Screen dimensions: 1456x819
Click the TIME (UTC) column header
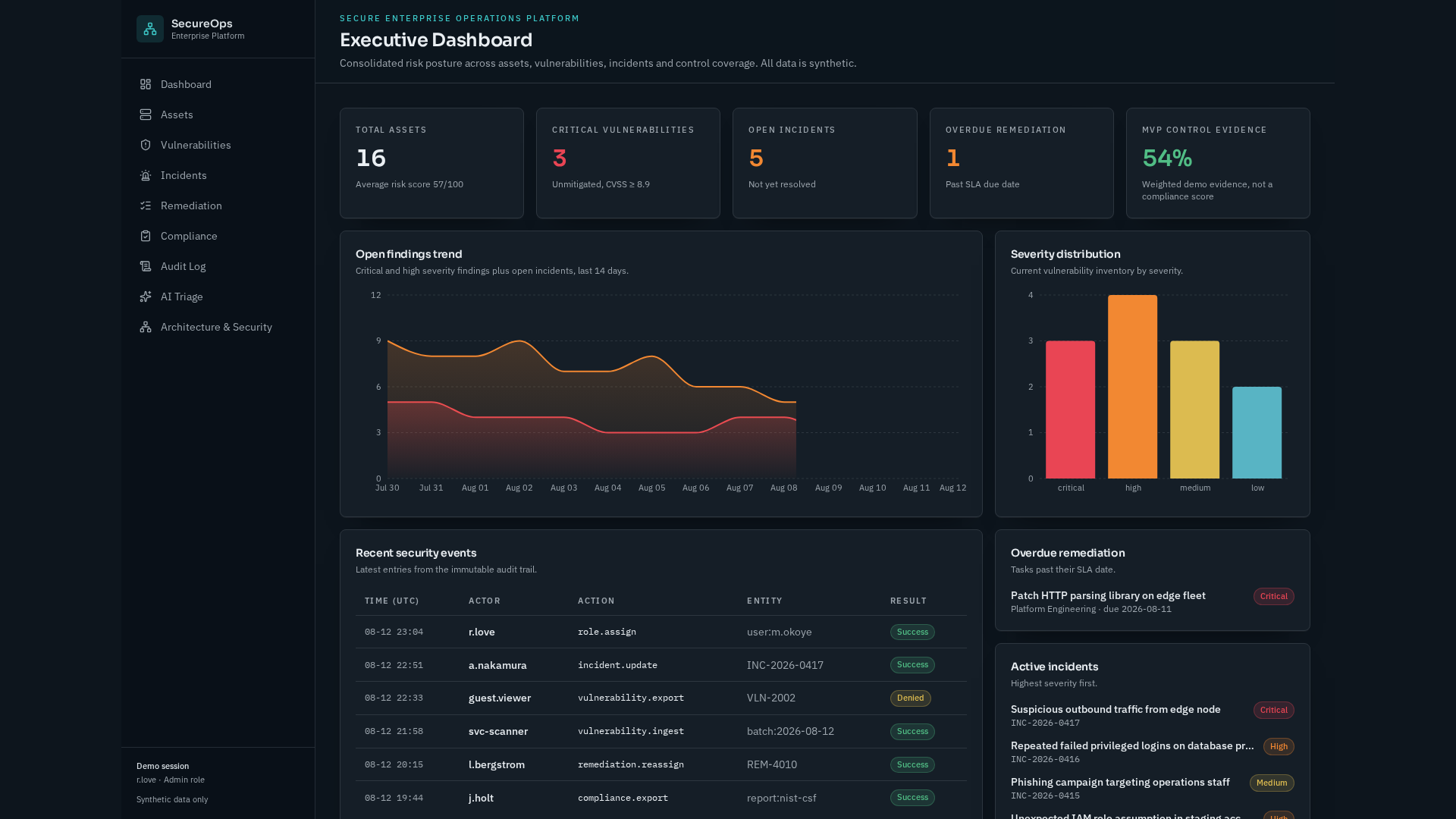[392, 601]
